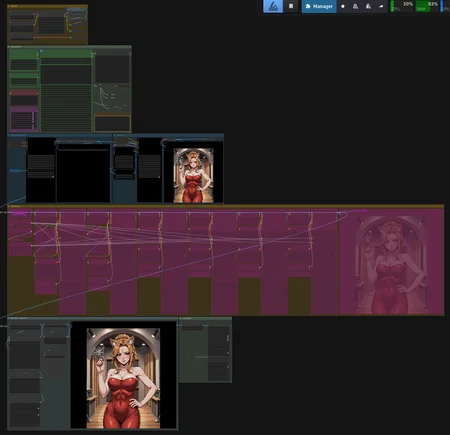This screenshot has height=435, width=450.
Task: Click the round dot icon right of Manager
Action: coord(343,6)
